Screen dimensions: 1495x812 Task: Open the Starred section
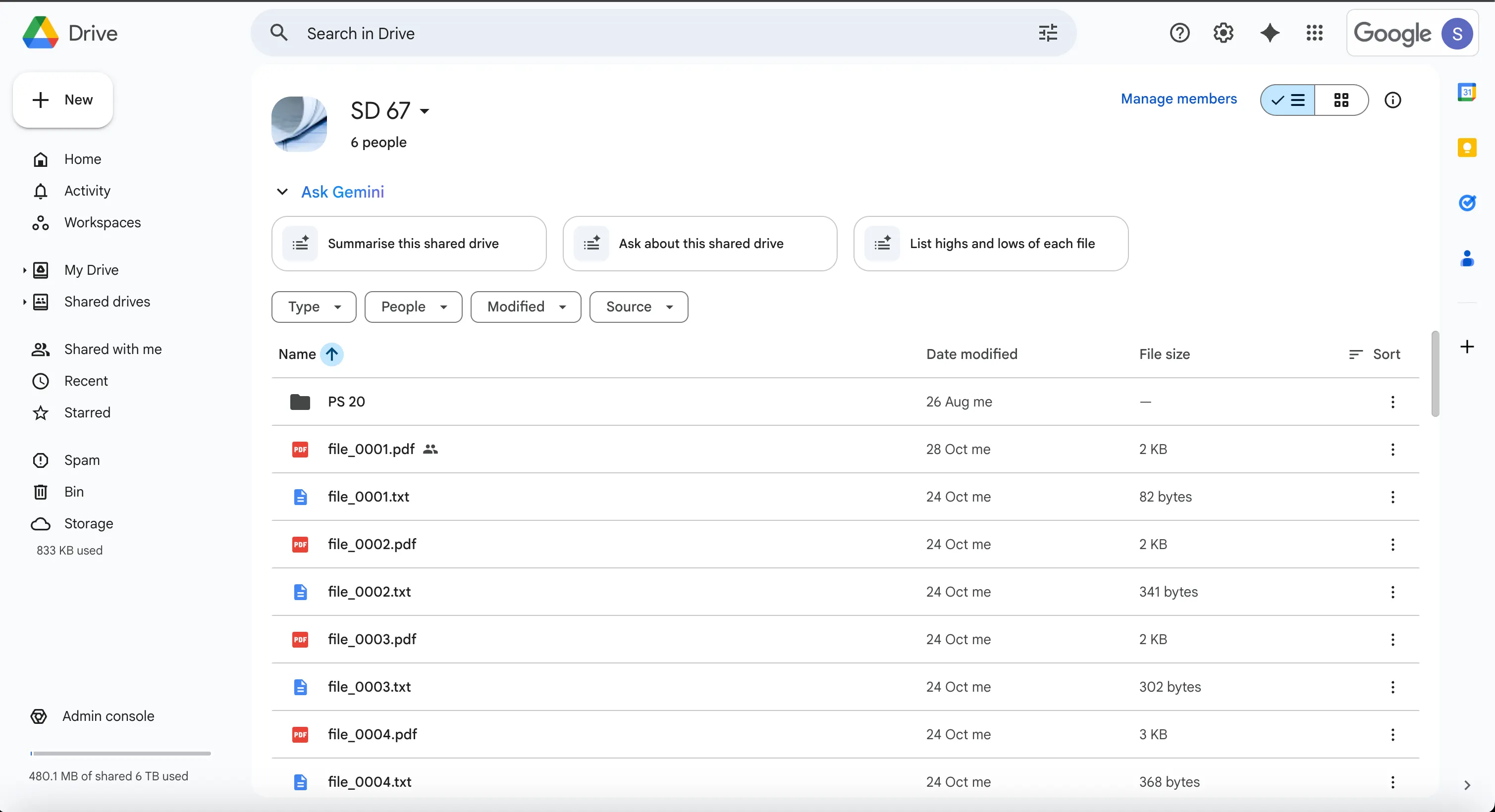coord(87,412)
